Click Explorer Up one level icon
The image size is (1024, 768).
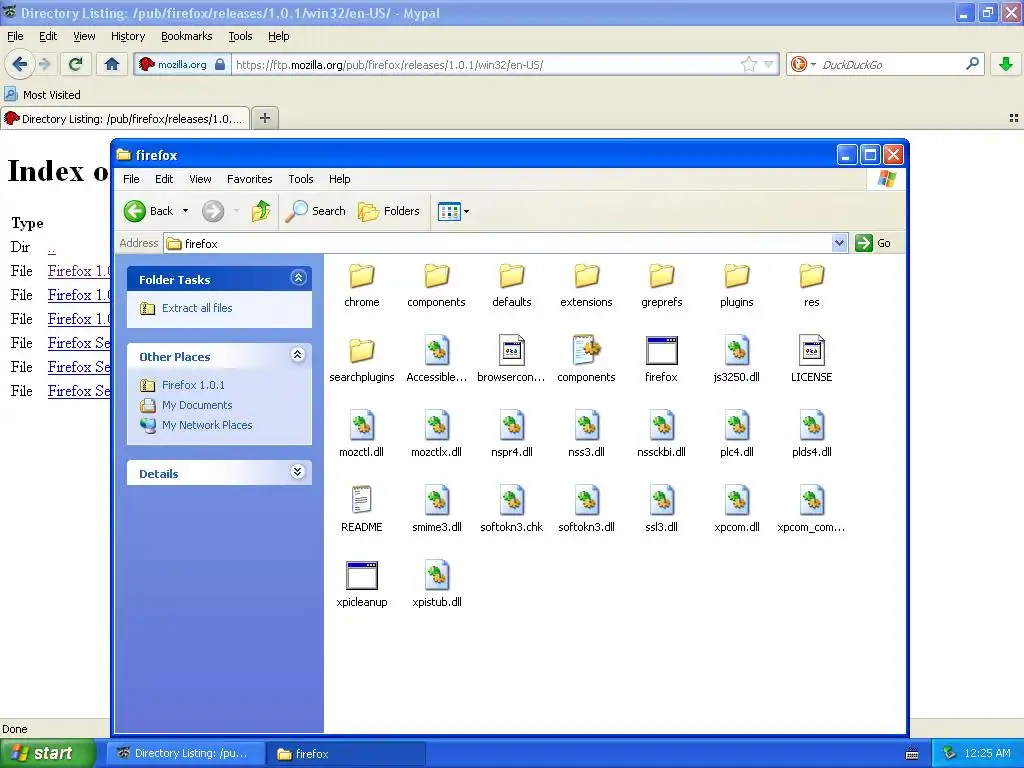pos(261,211)
